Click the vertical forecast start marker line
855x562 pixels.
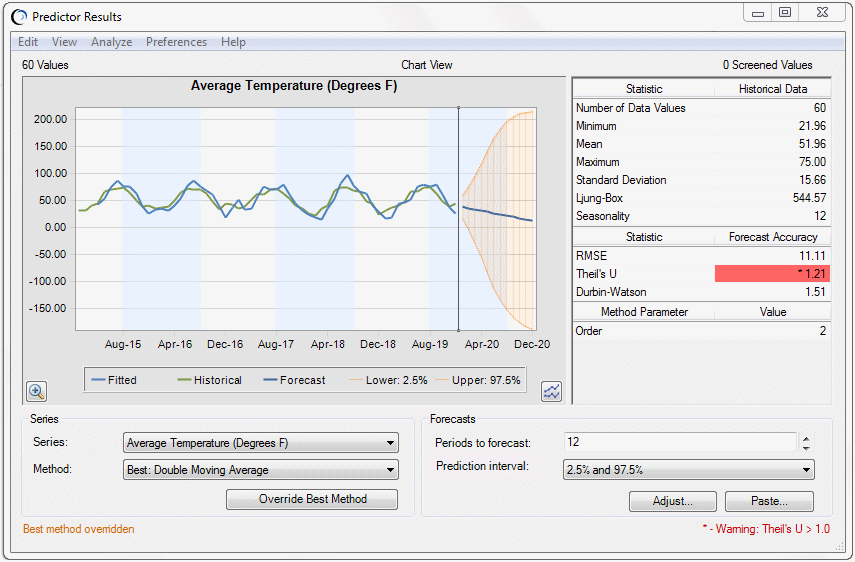[x=459, y=218]
